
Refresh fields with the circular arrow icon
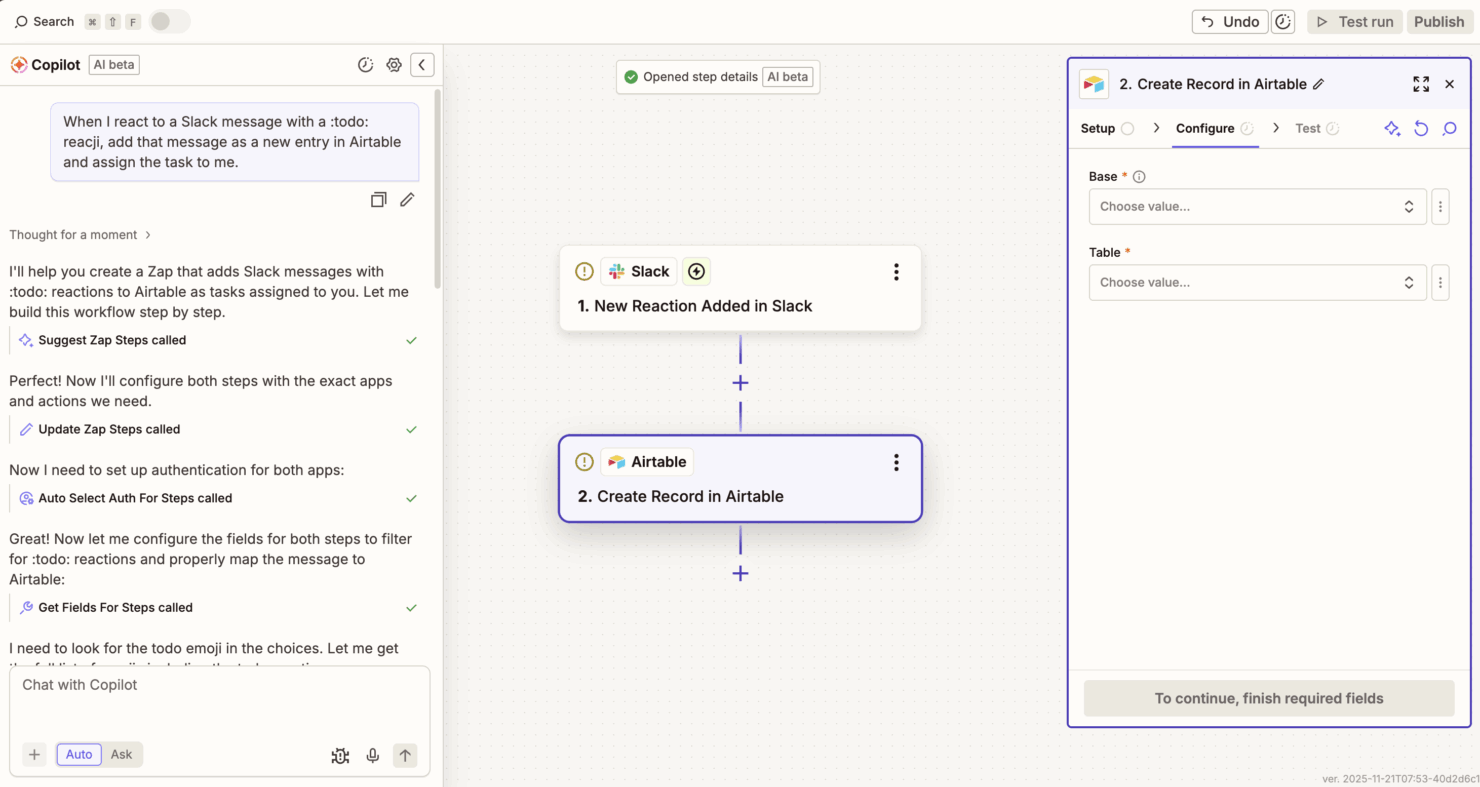click(1421, 128)
